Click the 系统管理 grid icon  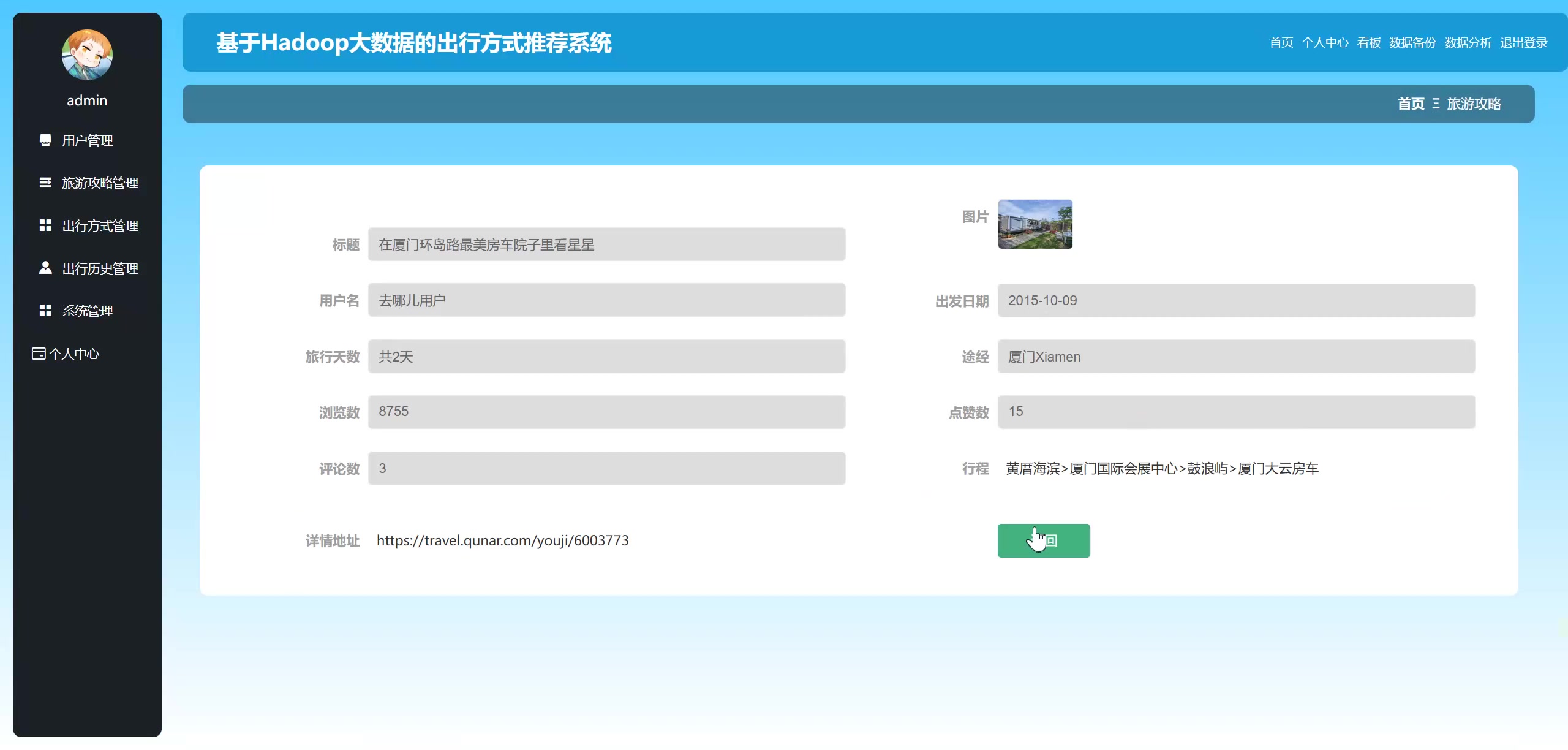pyautogui.click(x=45, y=311)
